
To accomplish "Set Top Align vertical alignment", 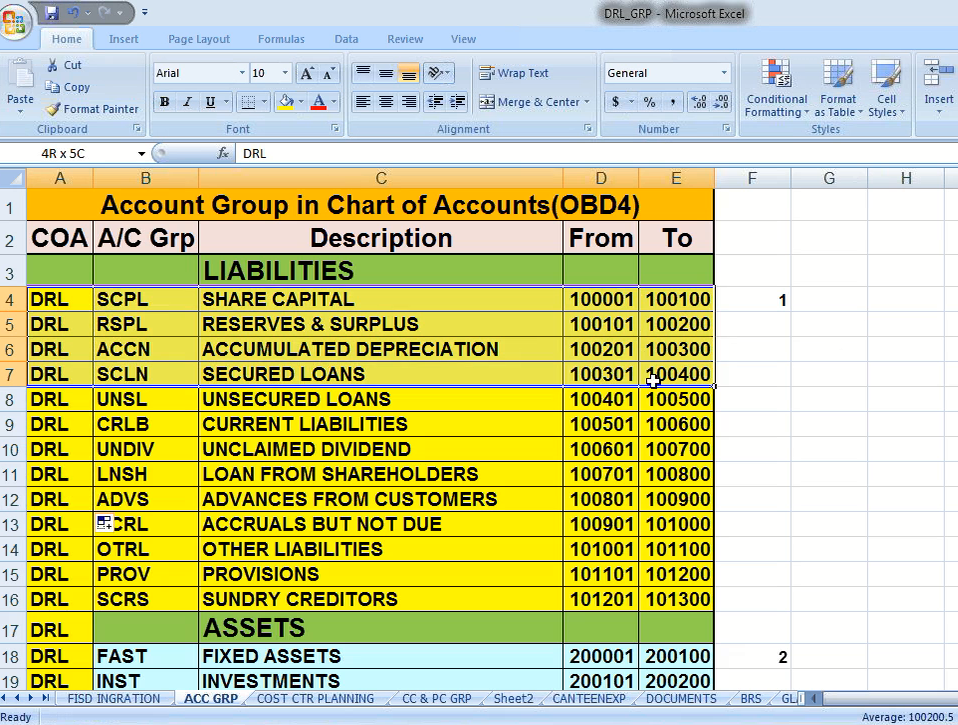I will click(363, 73).
